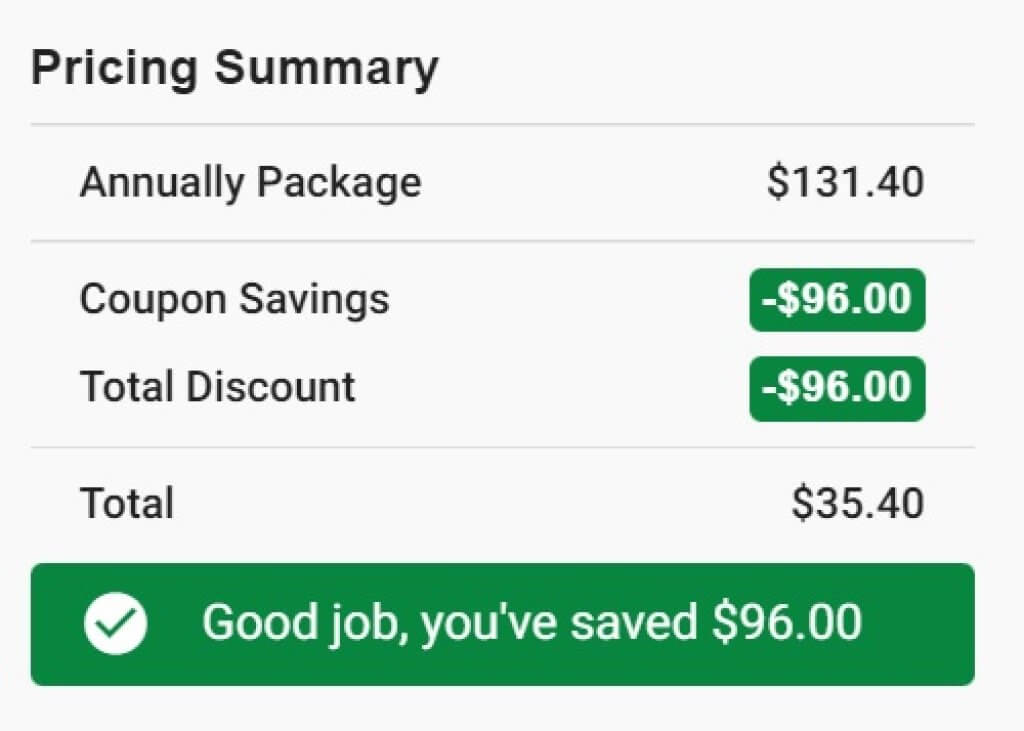This screenshot has width=1024, height=731.
Task: Select the Pricing Summary heading
Action: (x=234, y=69)
